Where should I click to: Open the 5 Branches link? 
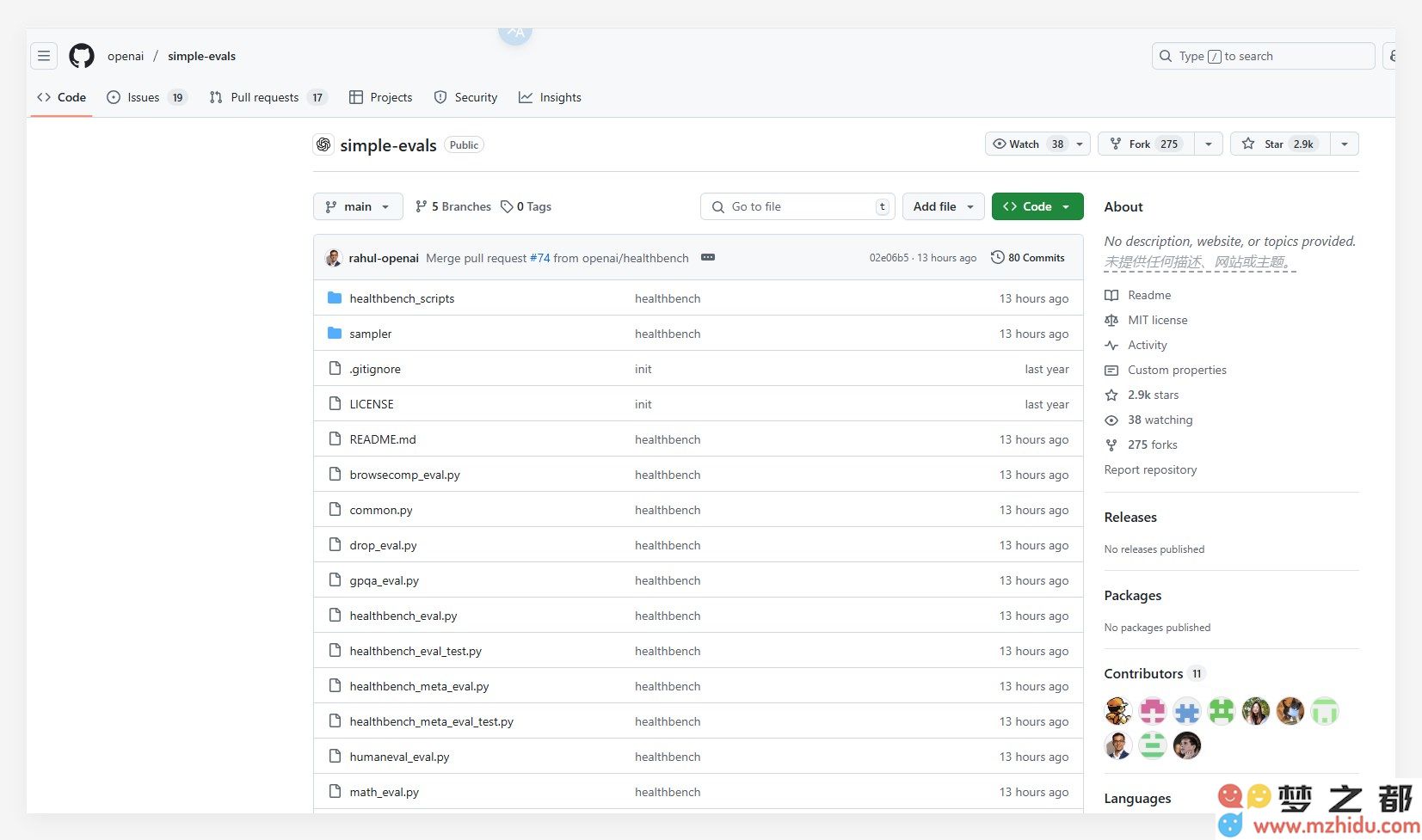[x=453, y=206]
